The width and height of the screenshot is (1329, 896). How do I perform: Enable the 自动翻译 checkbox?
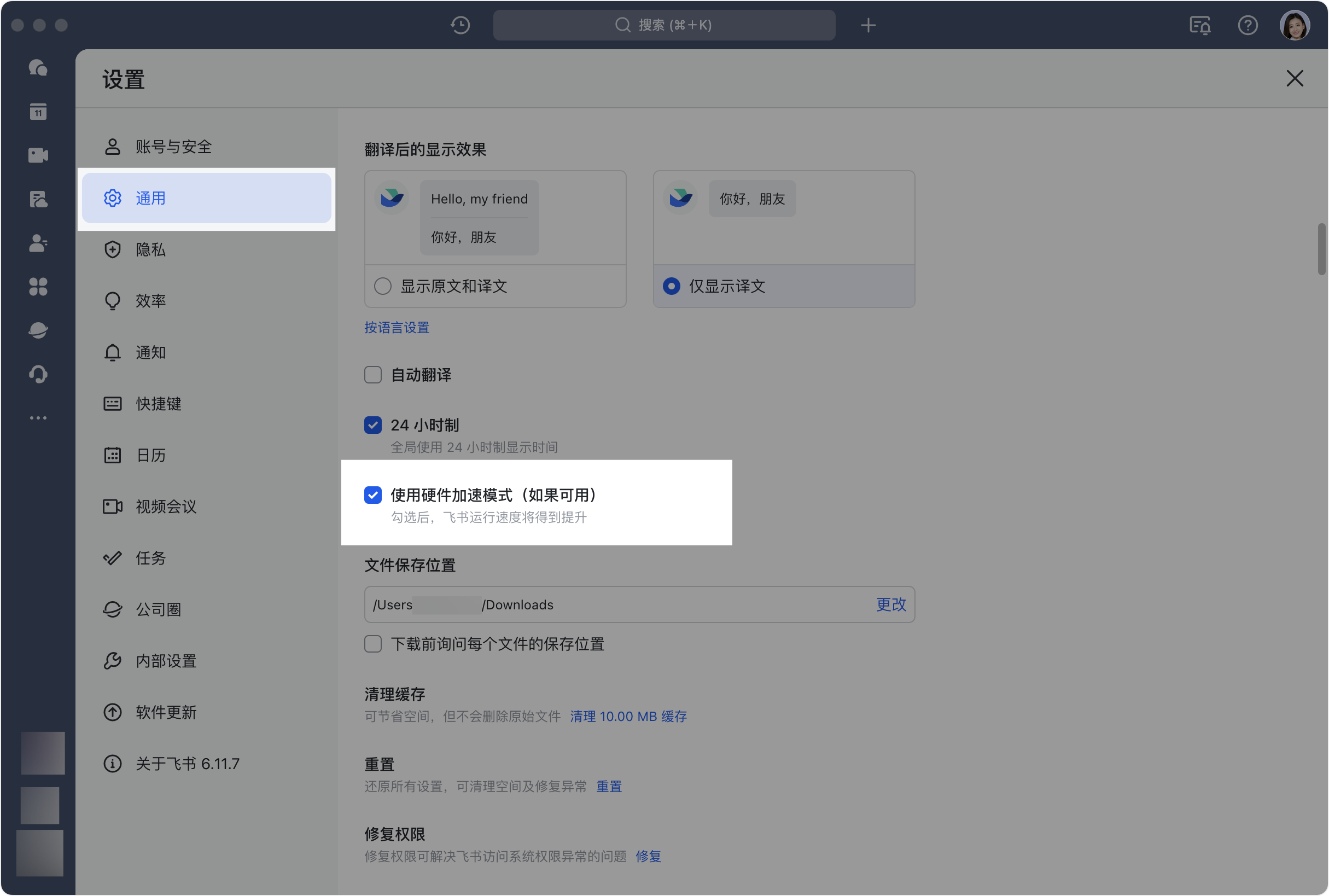click(373, 375)
